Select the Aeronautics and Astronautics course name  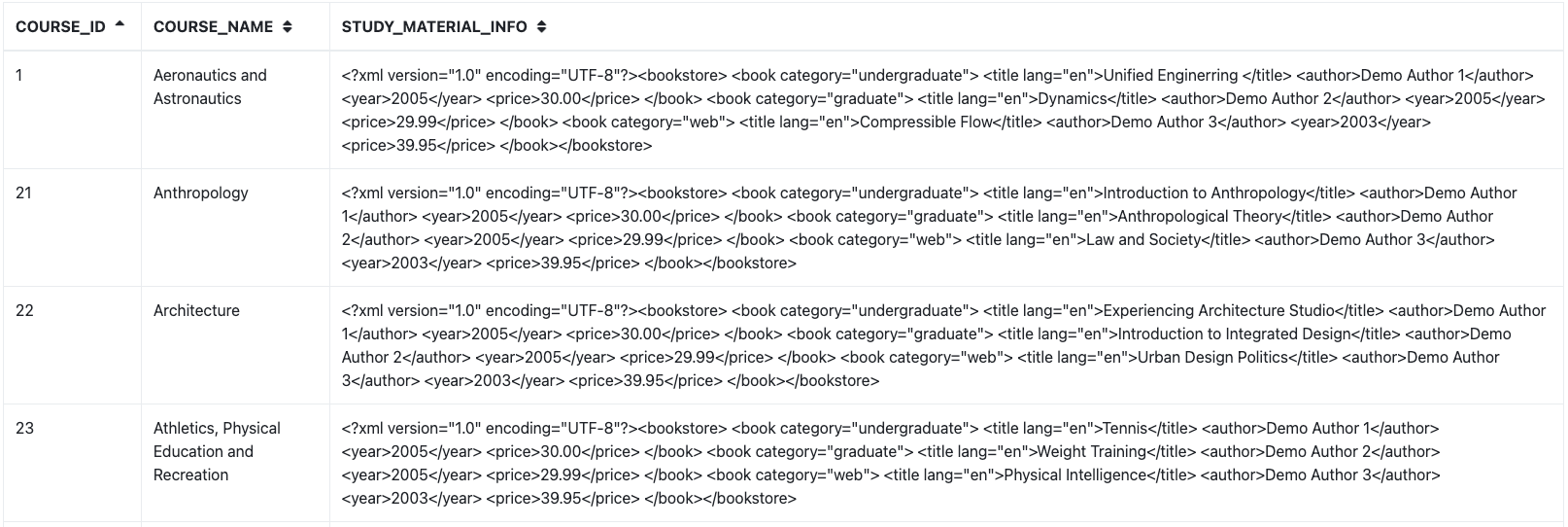[210, 88]
